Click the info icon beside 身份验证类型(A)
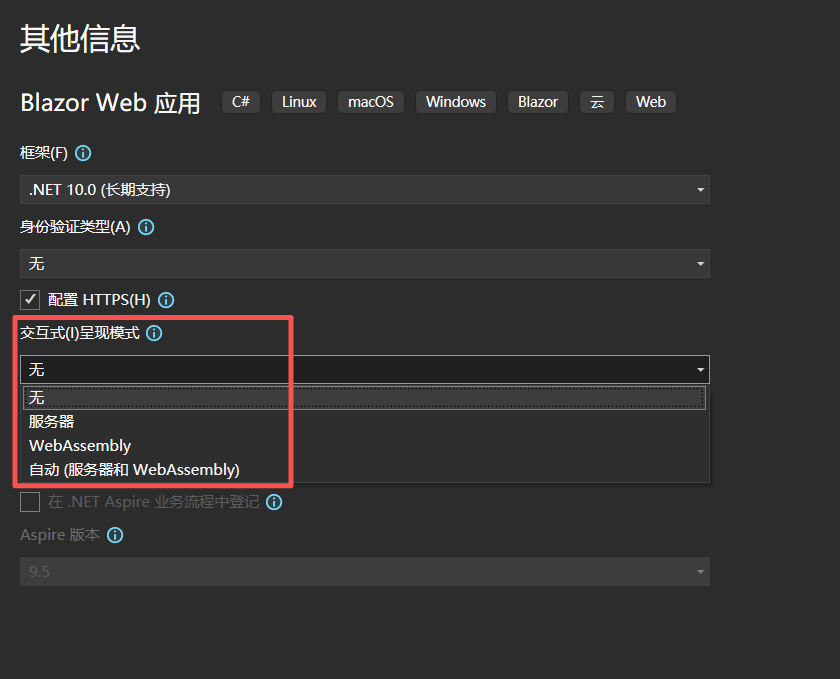Image resolution: width=840 pixels, height=679 pixels. coord(146,227)
